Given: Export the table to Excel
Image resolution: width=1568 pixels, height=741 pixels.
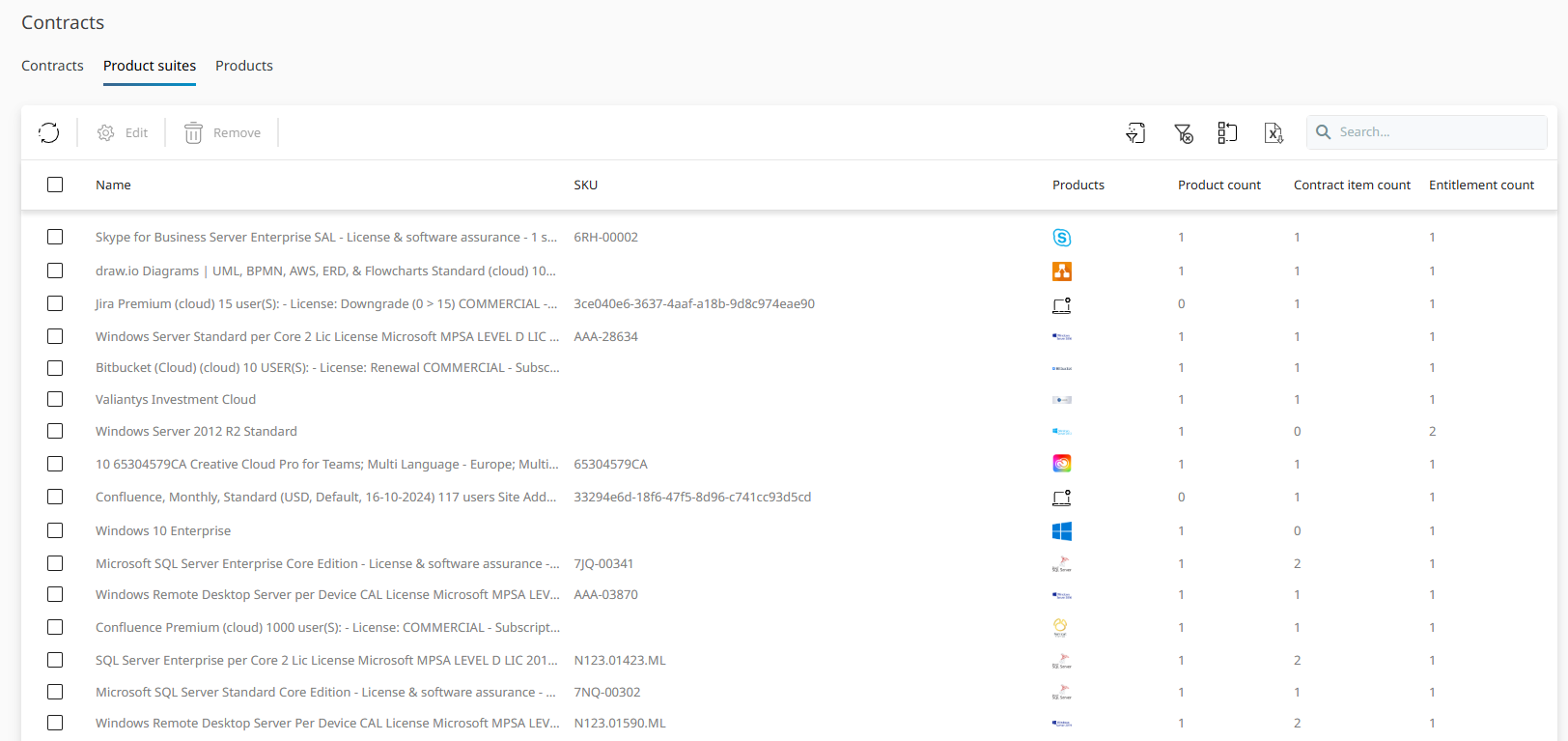Looking at the screenshot, I should 1274,132.
